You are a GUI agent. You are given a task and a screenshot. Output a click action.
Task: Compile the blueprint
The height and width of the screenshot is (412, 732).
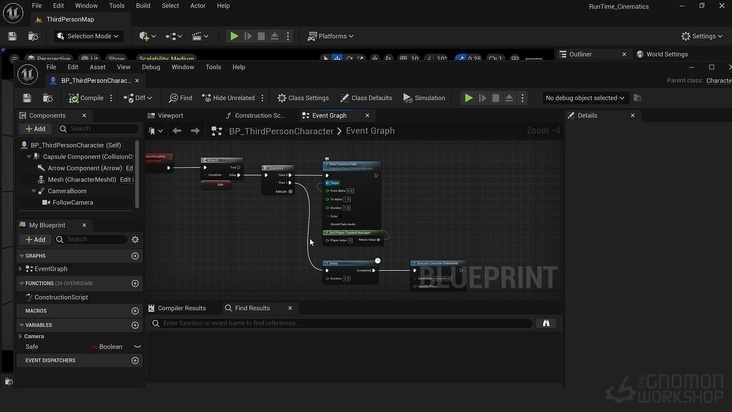click(86, 98)
